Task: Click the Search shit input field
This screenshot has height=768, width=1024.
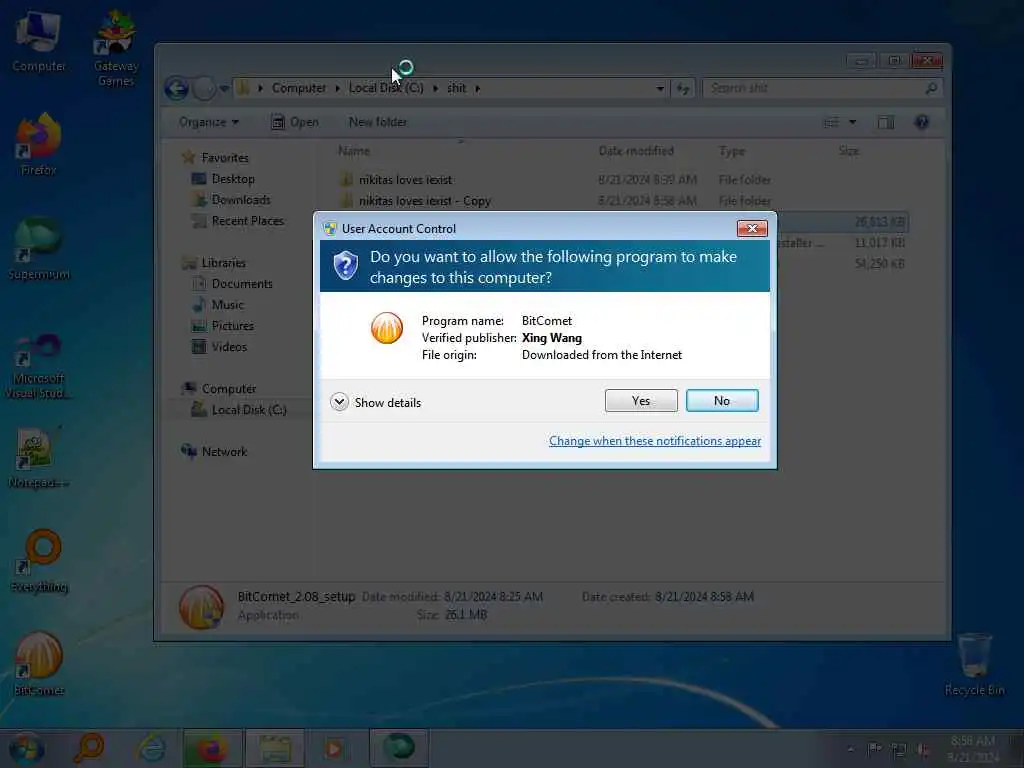Action: tap(822, 88)
